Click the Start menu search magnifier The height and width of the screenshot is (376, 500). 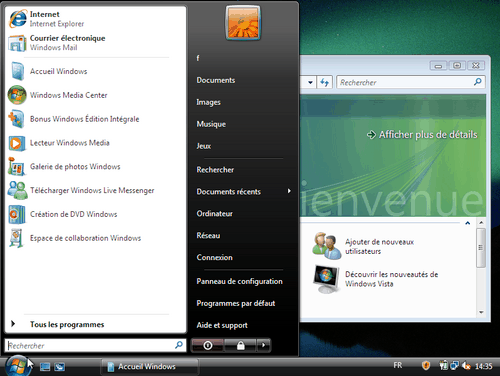(179, 345)
